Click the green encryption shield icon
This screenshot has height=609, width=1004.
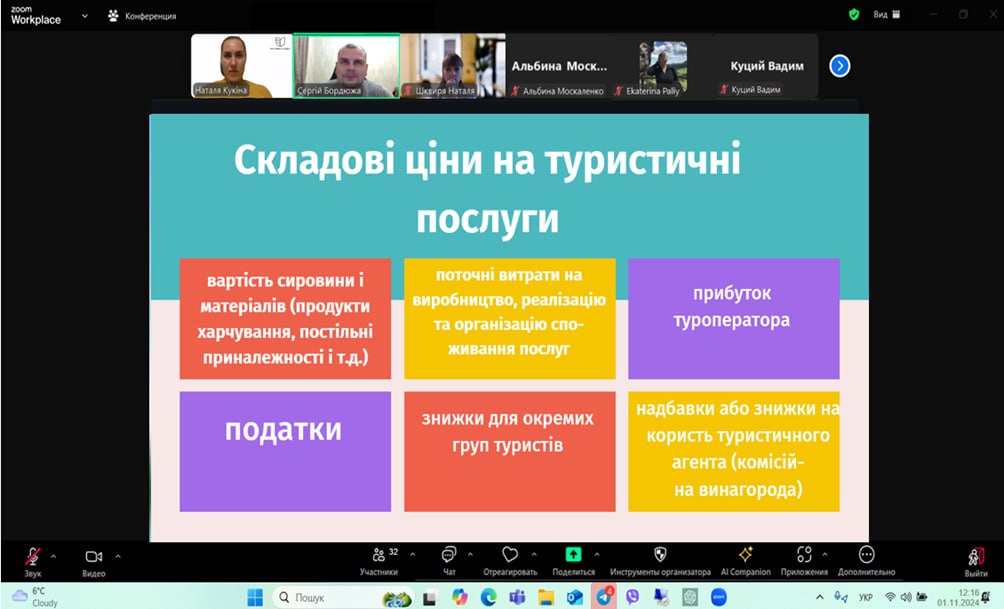(x=854, y=14)
